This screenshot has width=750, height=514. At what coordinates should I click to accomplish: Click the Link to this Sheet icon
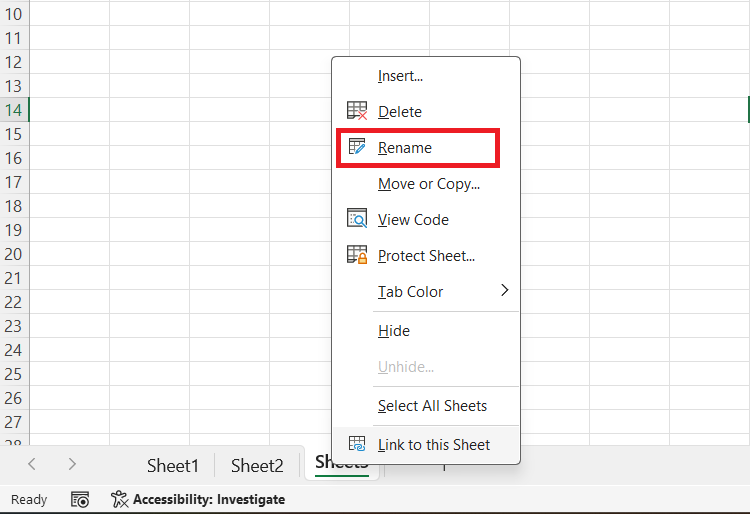pyautogui.click(x=357, y=444)
